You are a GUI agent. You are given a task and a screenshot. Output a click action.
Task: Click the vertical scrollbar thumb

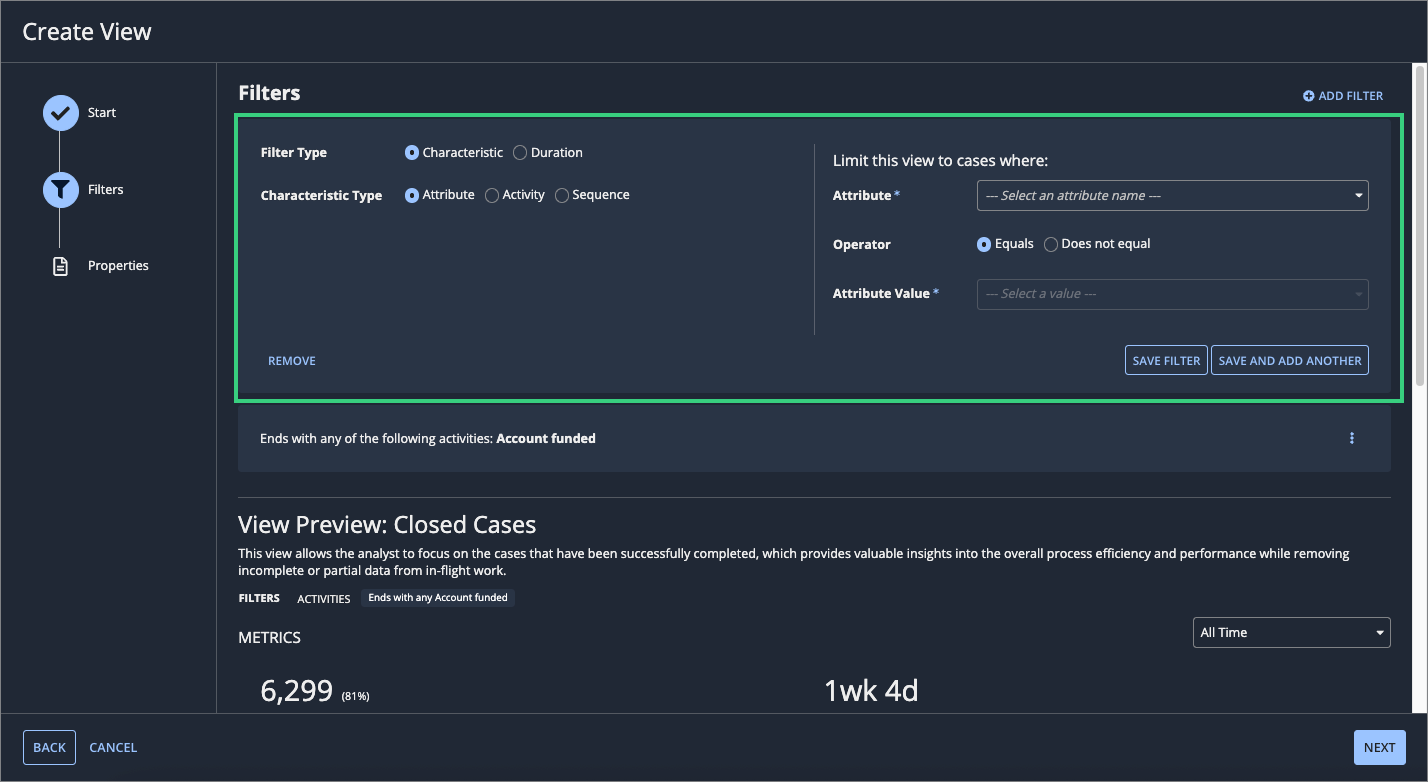click(1419, 225)
